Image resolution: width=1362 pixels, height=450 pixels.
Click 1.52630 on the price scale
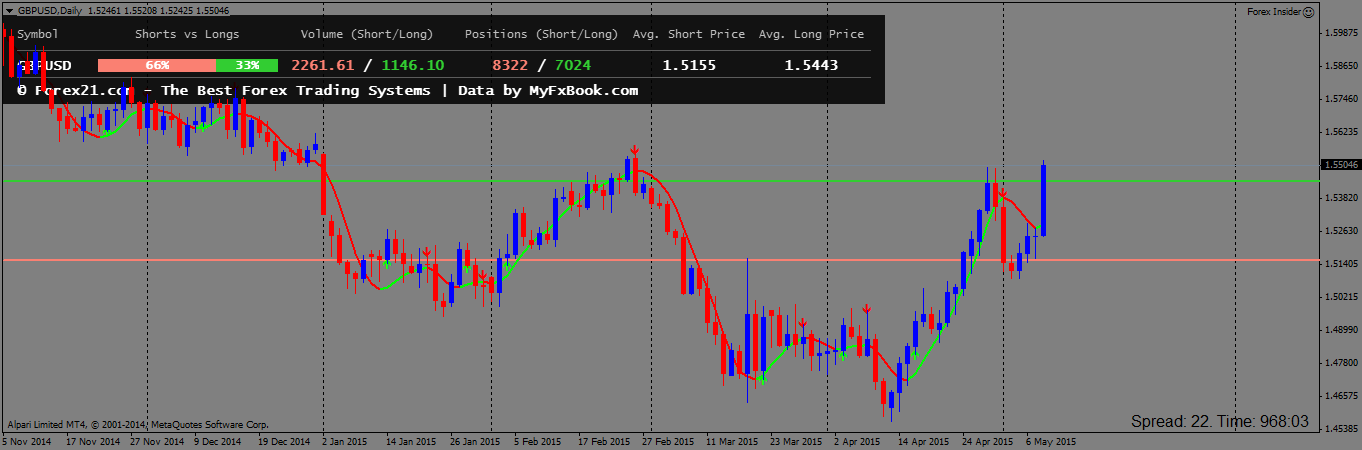tap(1341, 231)
